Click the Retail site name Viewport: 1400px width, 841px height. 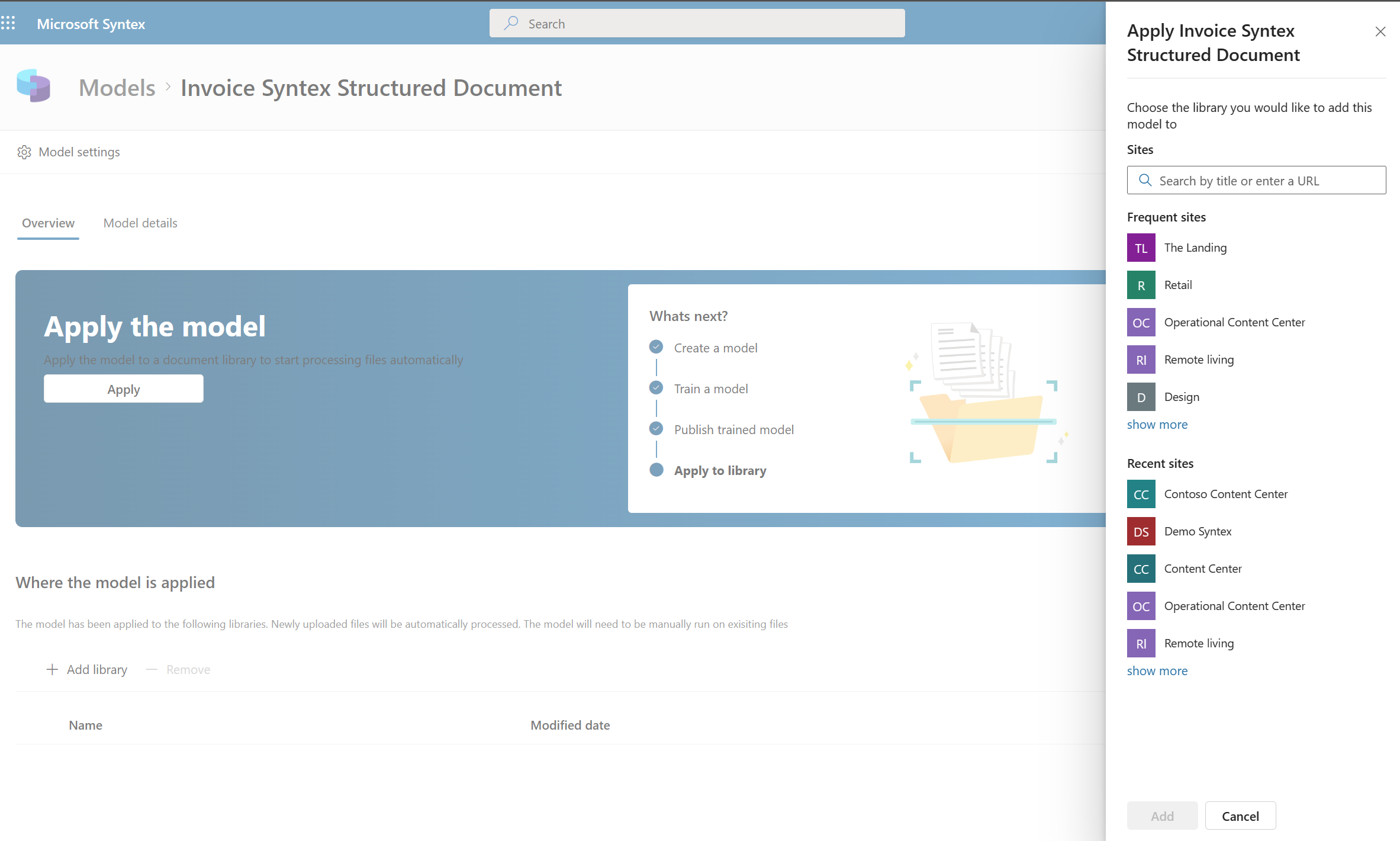pyautogui.click(x=1178, y=285)
